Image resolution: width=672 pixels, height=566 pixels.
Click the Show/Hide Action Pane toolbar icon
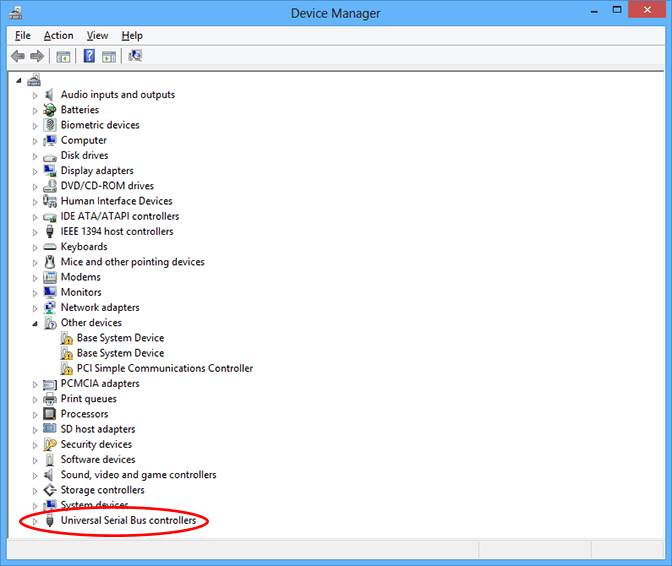tap(109, 56)
